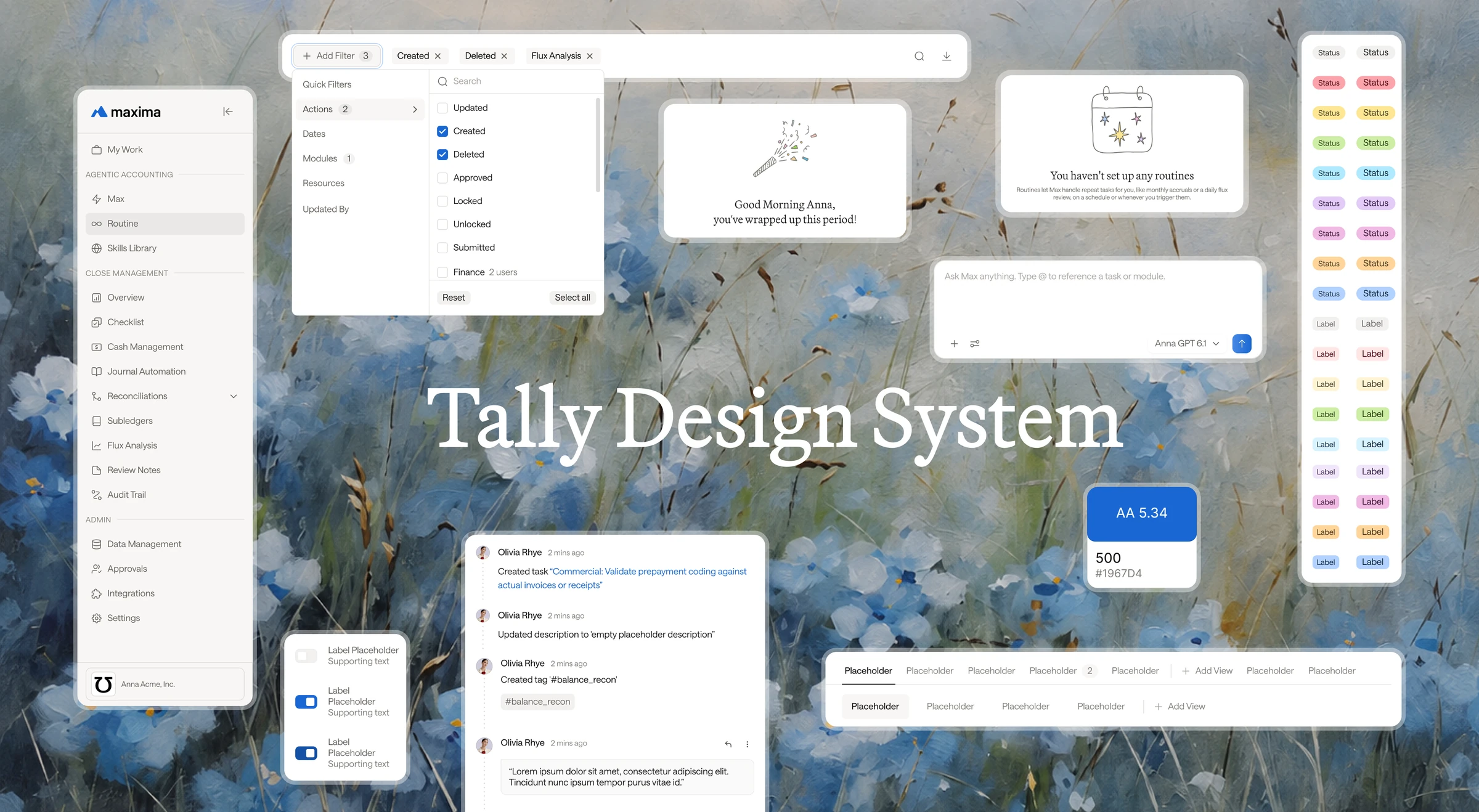Check the Locked checkbox
Screen dimensions: 1479x812
442,201
